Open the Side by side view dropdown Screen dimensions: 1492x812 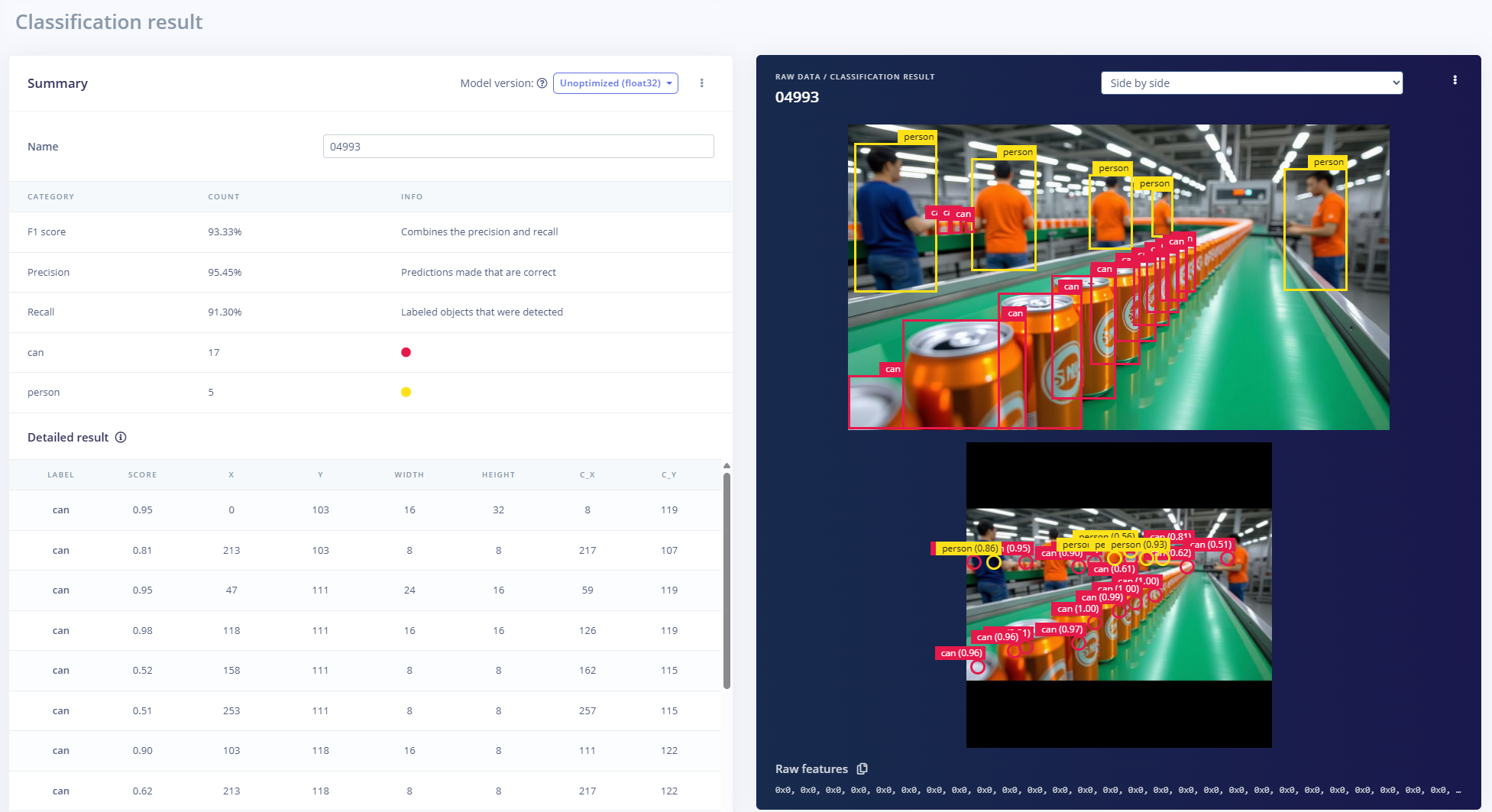[1251, 83]
